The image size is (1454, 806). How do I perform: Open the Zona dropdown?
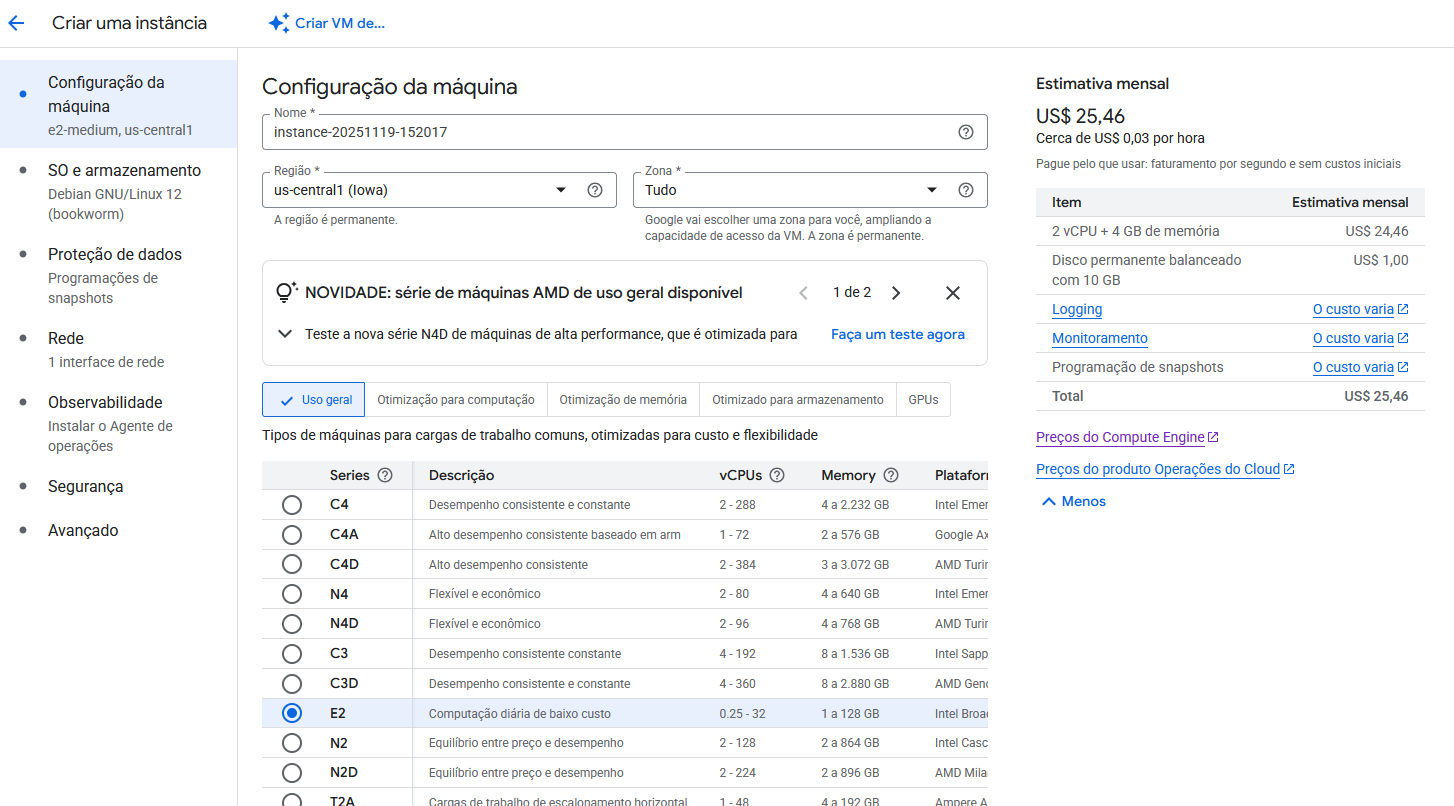coord(931,190)
